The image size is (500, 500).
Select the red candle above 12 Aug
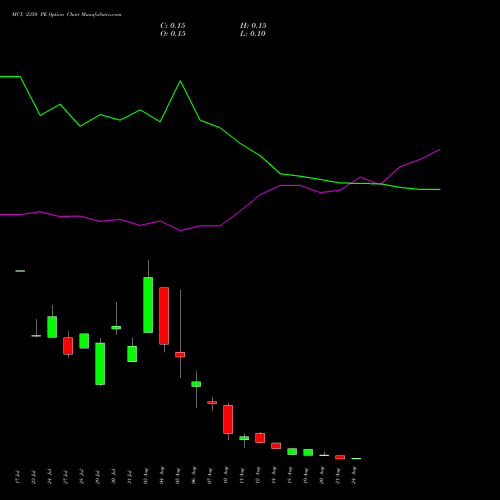coord(260,438)
